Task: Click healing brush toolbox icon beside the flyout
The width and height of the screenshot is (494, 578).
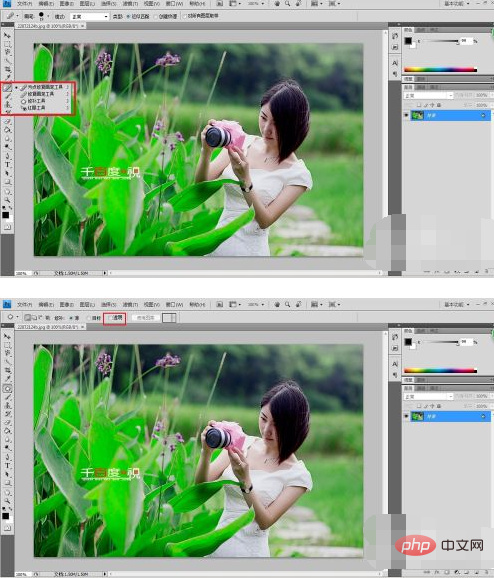Action: point(7,88)
